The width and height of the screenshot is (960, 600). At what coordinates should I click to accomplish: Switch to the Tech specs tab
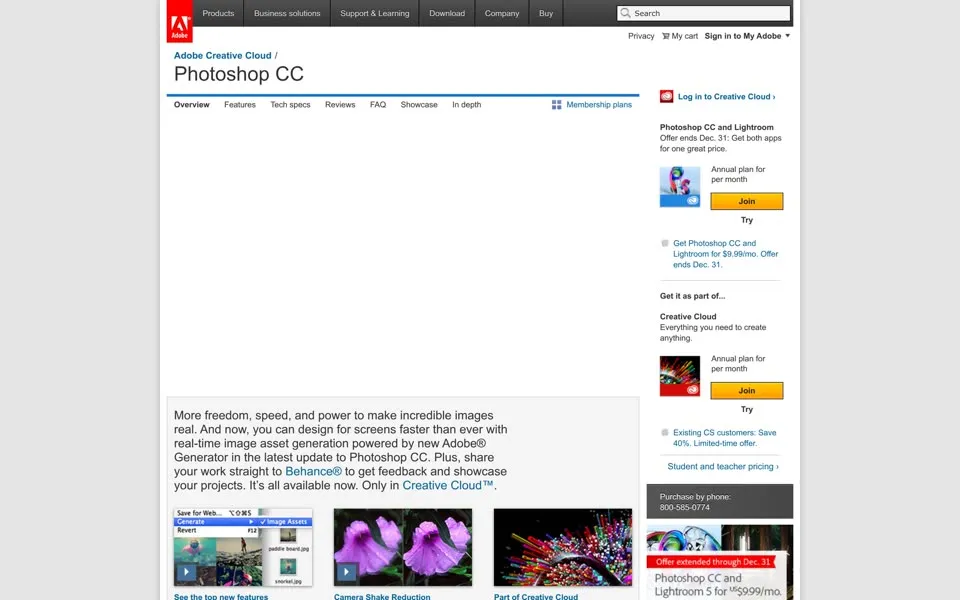pos(290,105)
